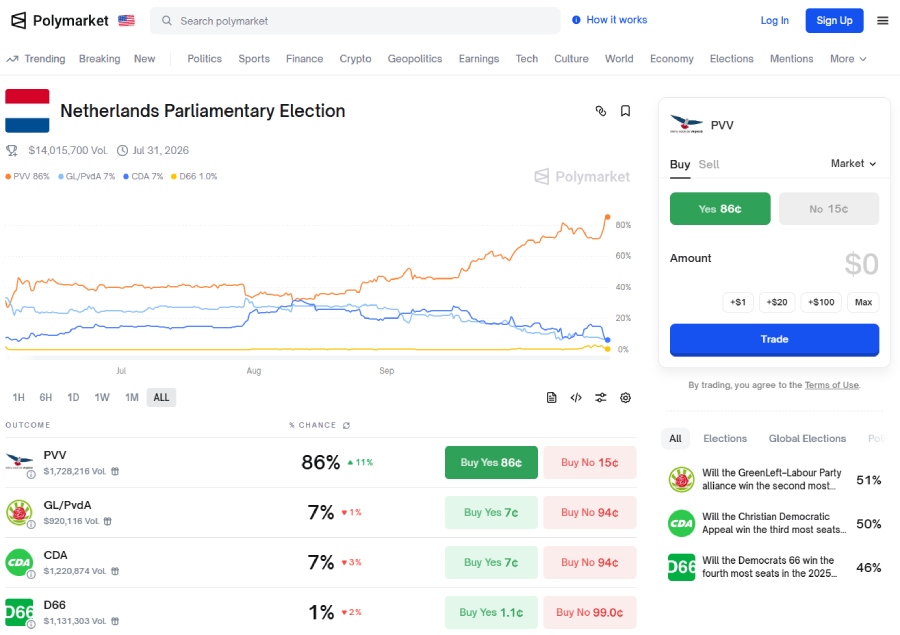Open the US region flag selector
This screenshot has width=900, height=635.
126,20
